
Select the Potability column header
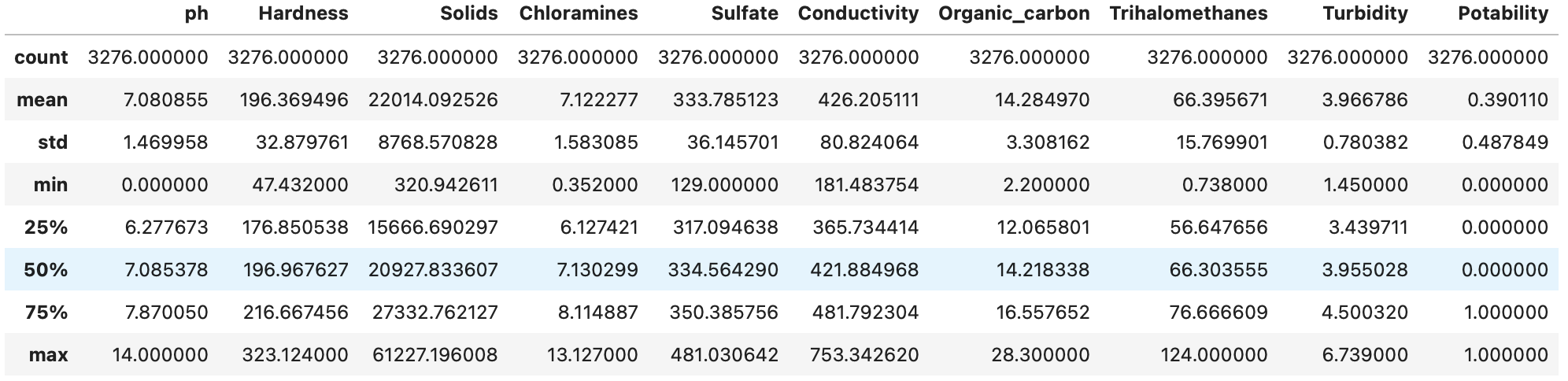[1503, 13]
